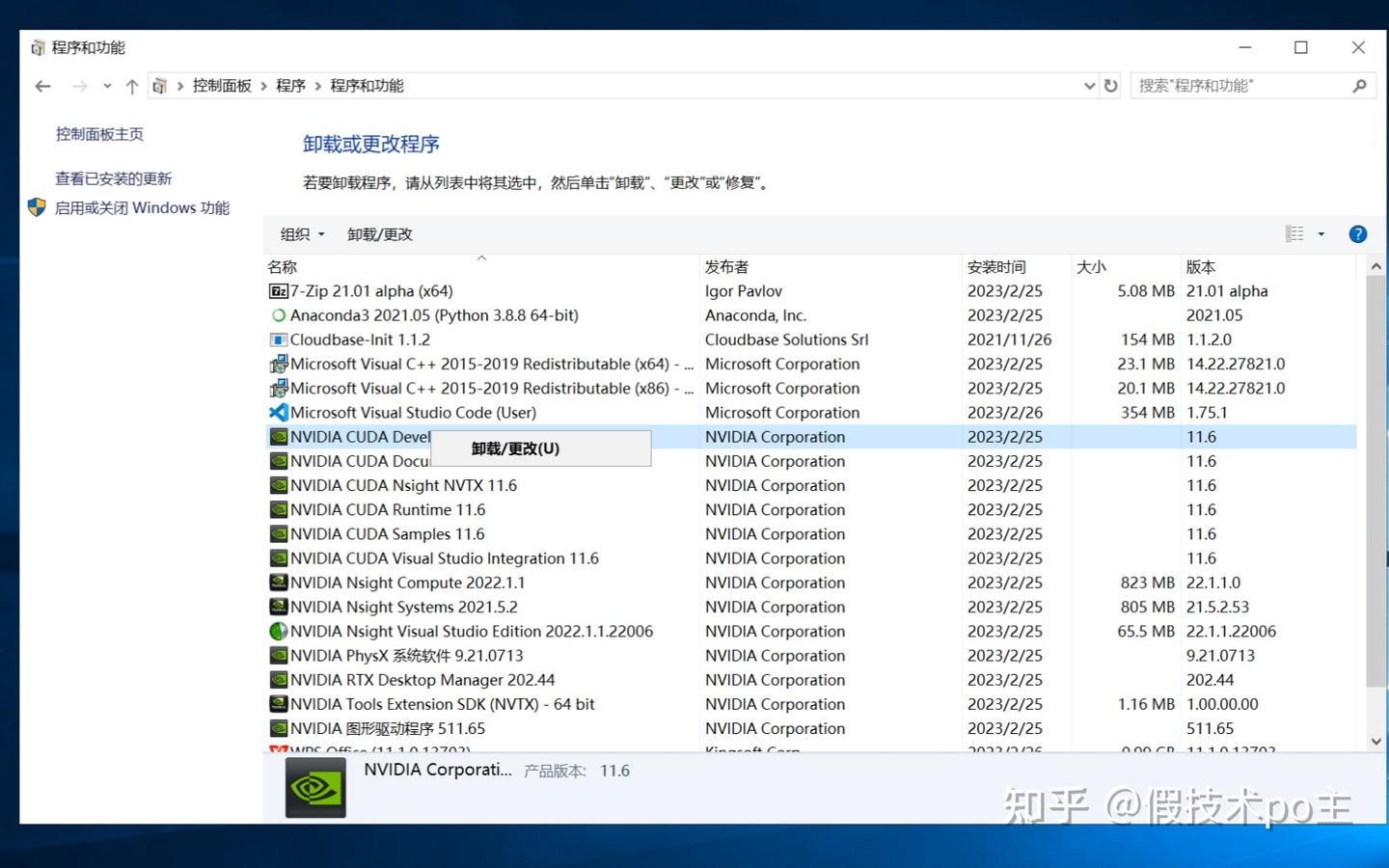Expand the chevron after 程序 breadcrumb
1389x868 pixels.
[317, 86]
